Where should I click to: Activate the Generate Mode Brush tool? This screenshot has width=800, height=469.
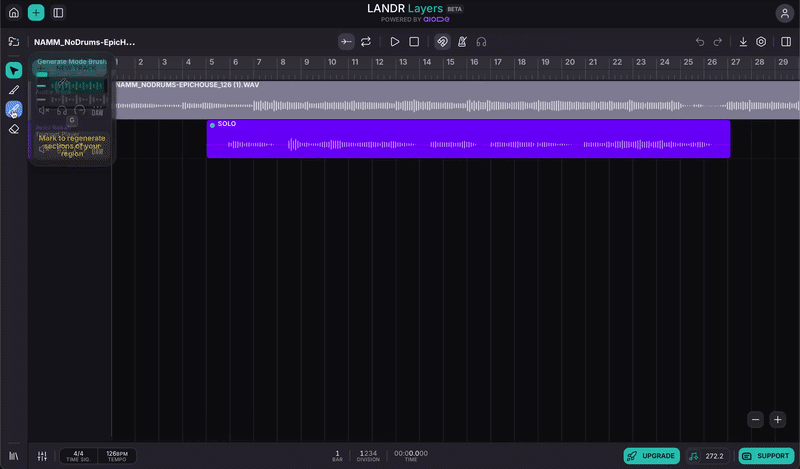pyautogui.click(x=14, y=109)
